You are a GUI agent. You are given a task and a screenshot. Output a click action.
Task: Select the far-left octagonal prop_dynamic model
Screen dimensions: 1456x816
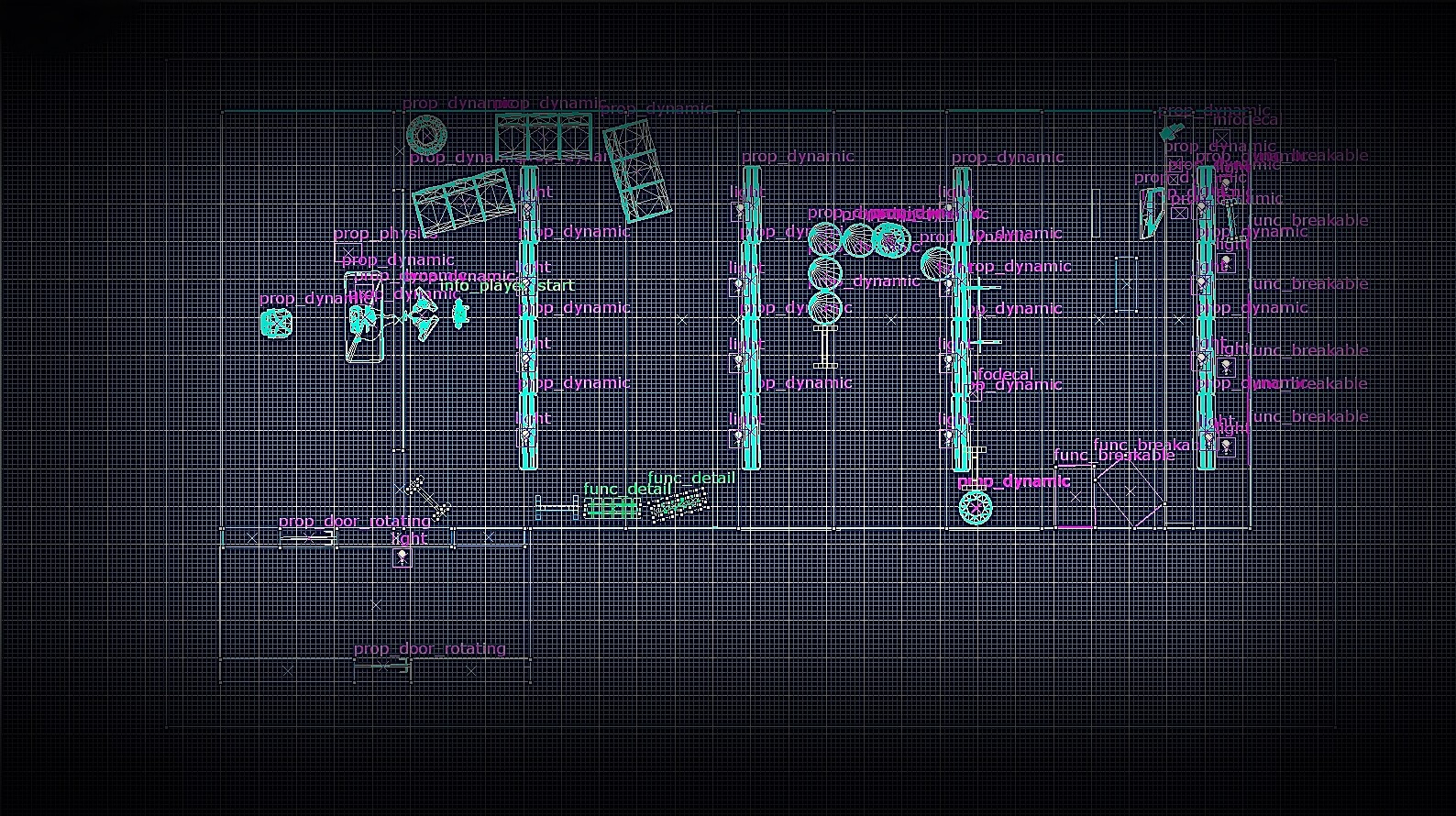coord(276,324)
